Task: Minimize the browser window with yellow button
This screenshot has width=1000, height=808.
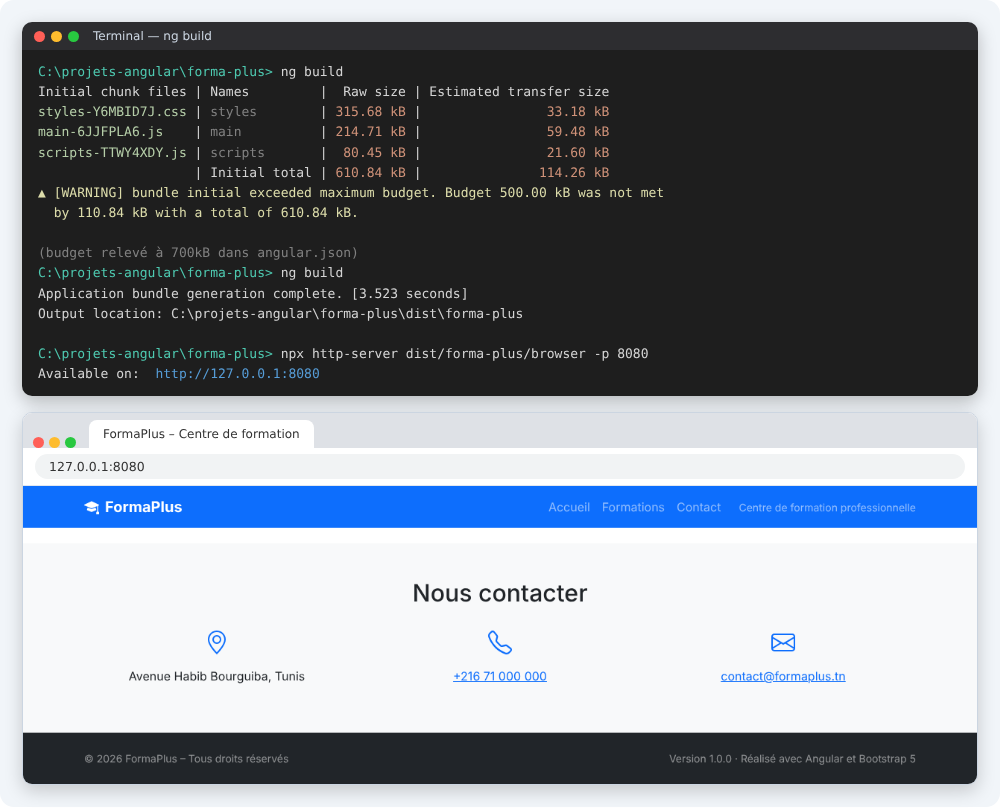Action: 54,443
